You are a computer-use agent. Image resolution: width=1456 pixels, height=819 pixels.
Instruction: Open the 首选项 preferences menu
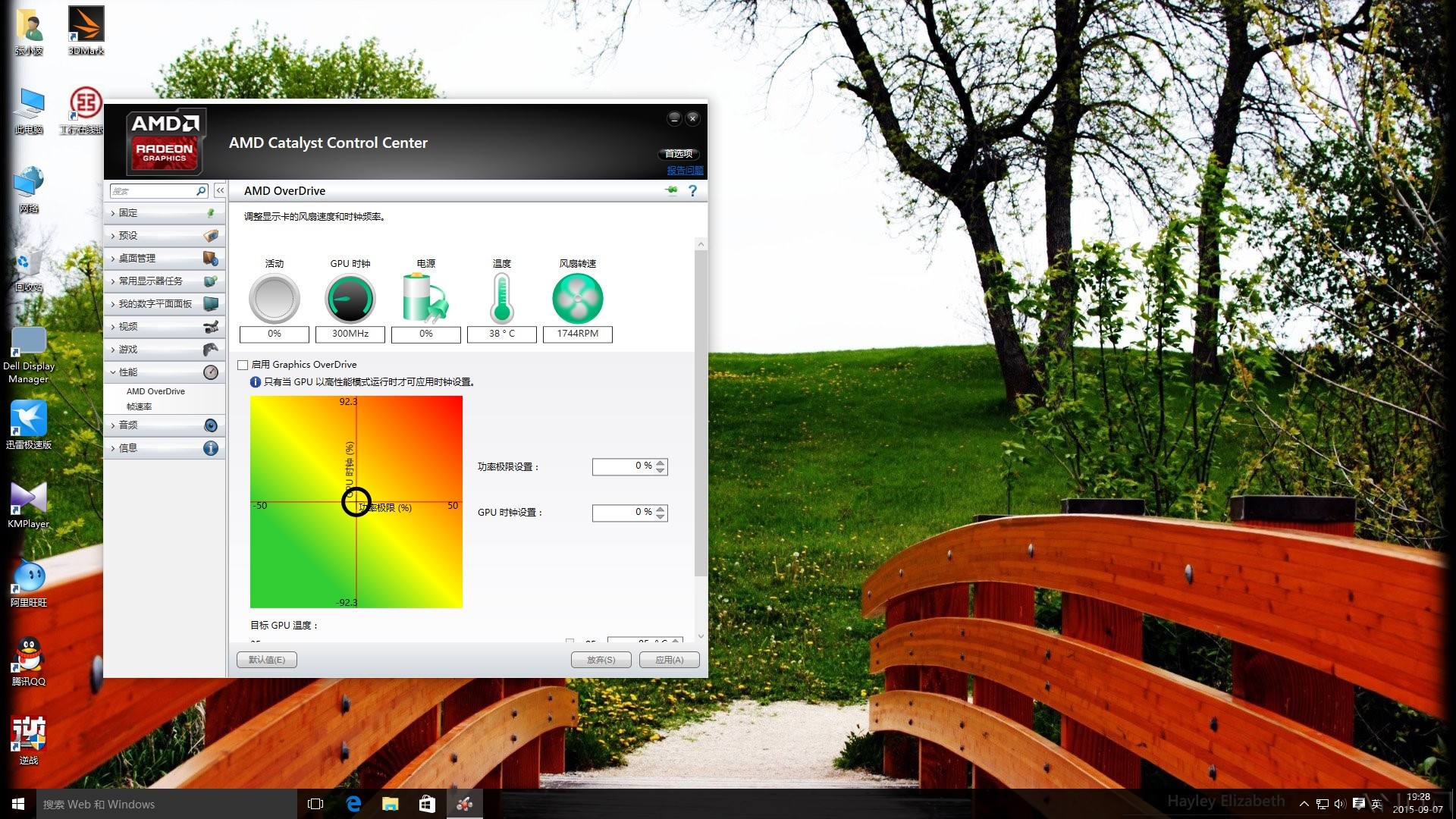point(679,154)
